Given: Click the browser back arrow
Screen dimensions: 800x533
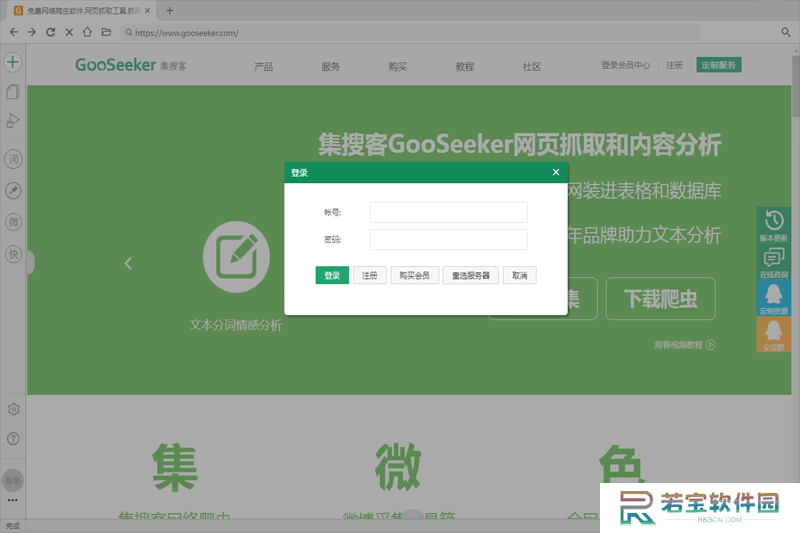Looking at the screenshot, I should tap(14, 32).
